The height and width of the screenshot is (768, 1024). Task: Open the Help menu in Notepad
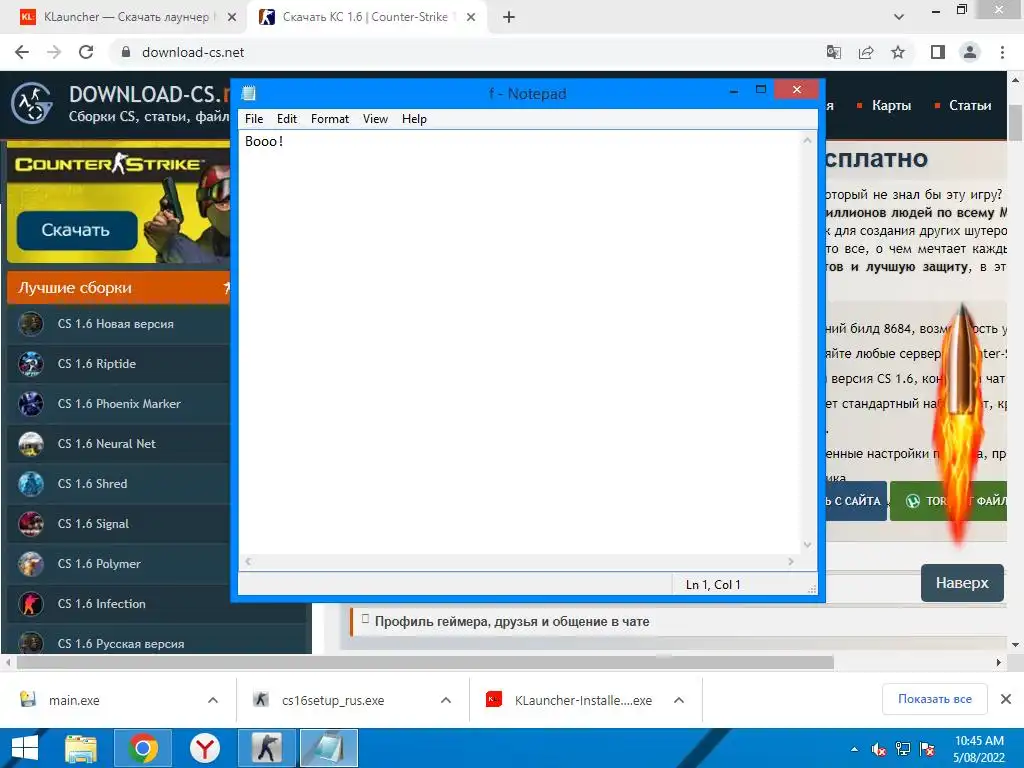pos(414,119)
